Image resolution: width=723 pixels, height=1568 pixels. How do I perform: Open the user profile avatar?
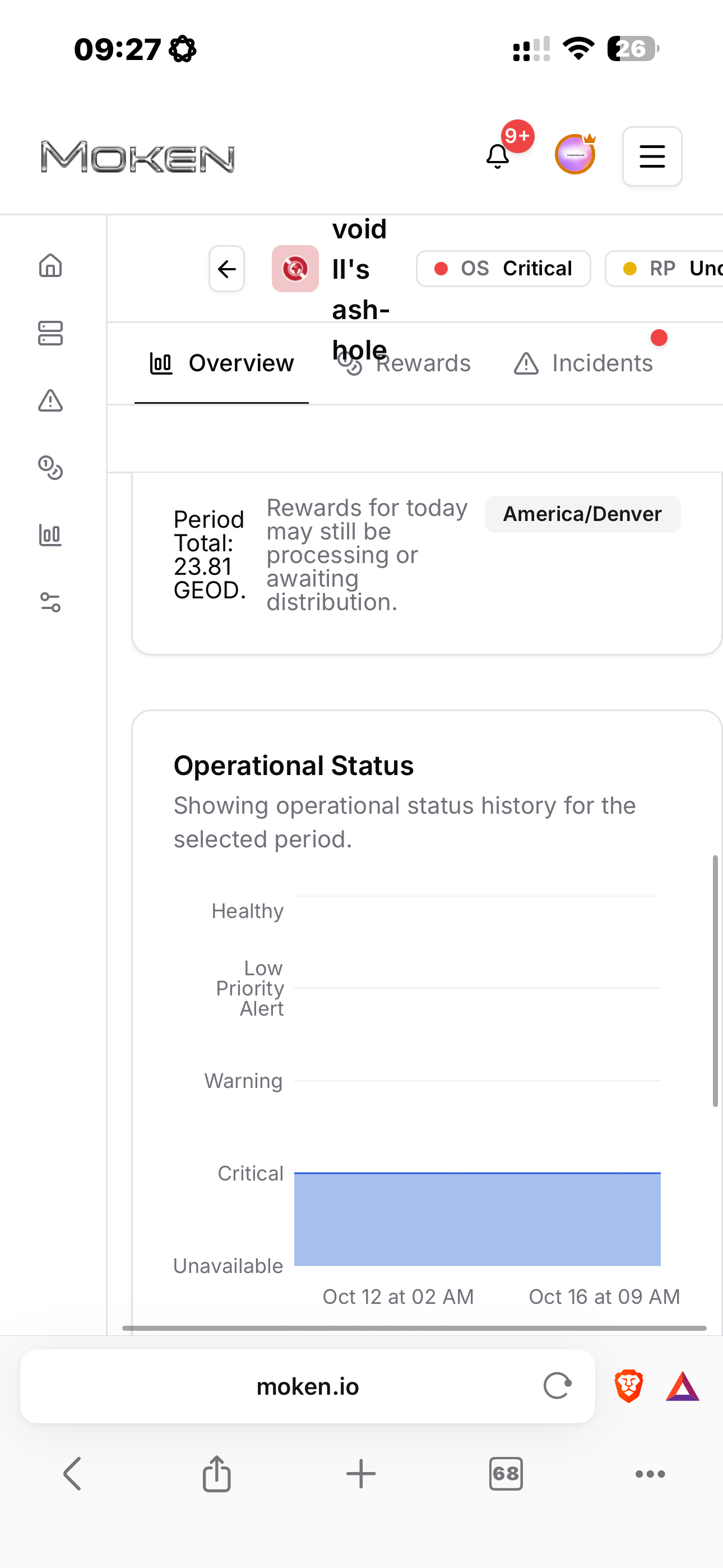point(574,155)
